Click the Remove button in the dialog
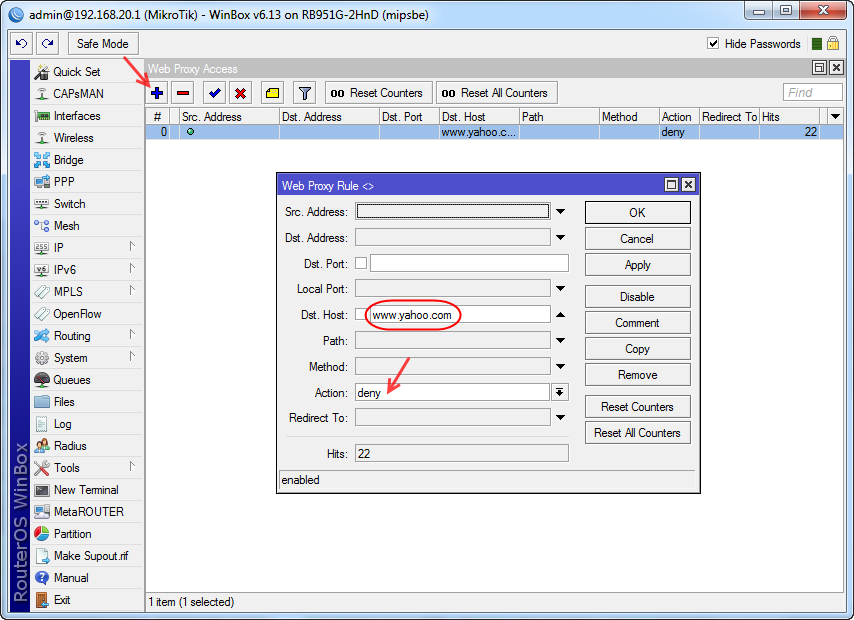The image size is (854, 620). click(x=637, y=375)
